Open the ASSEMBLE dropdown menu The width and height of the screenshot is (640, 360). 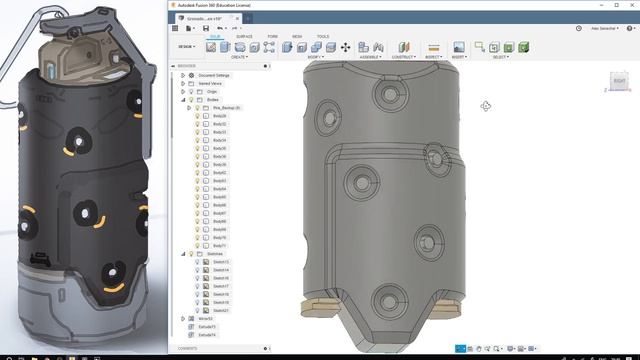click(371, 57)
